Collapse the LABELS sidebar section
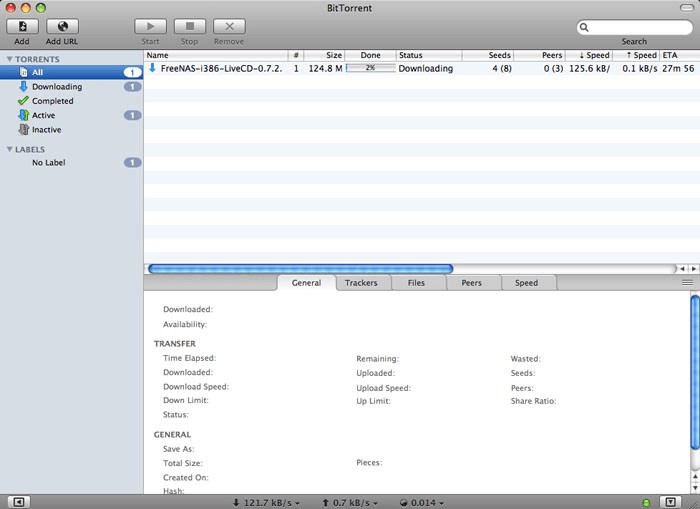Viewport: 700px width, 509px height. pos(9,149)
